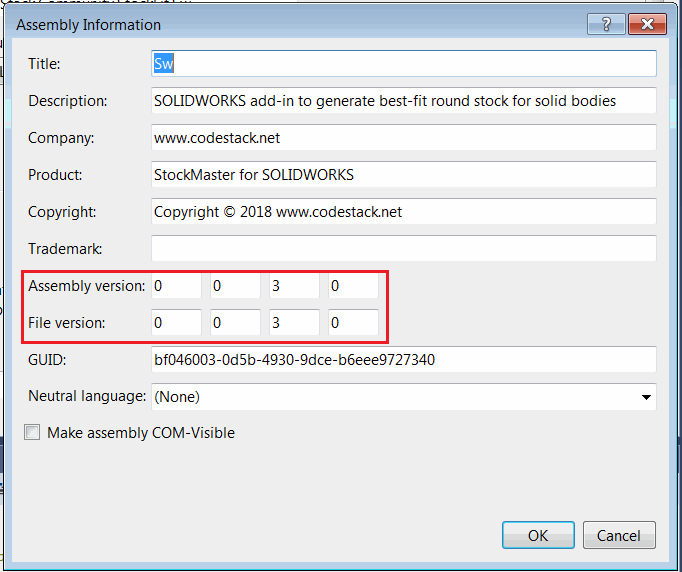Open the Neutral language dropdown
This screenshot has width=682, height=572.
[x=403, y=397]
